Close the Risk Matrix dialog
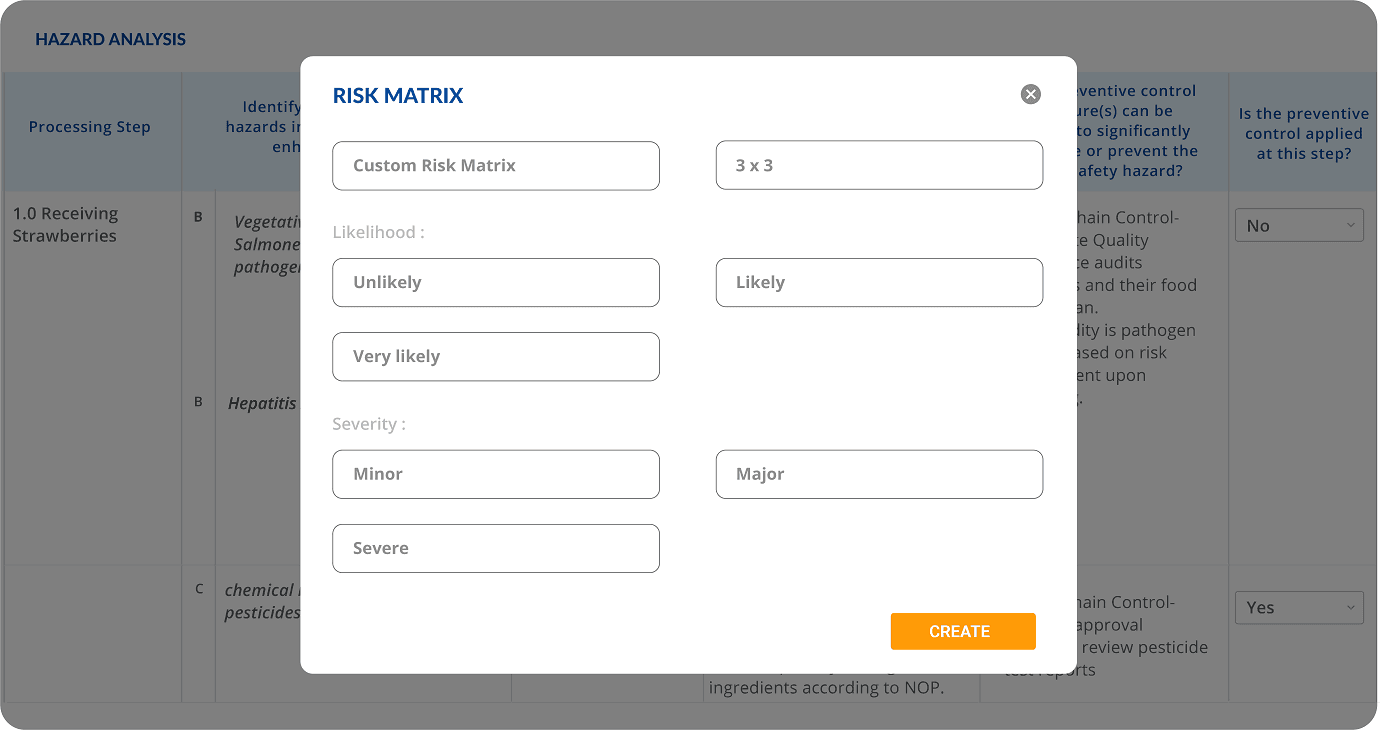This screenshot has height=730, width=1380. tap(1030, 94)
